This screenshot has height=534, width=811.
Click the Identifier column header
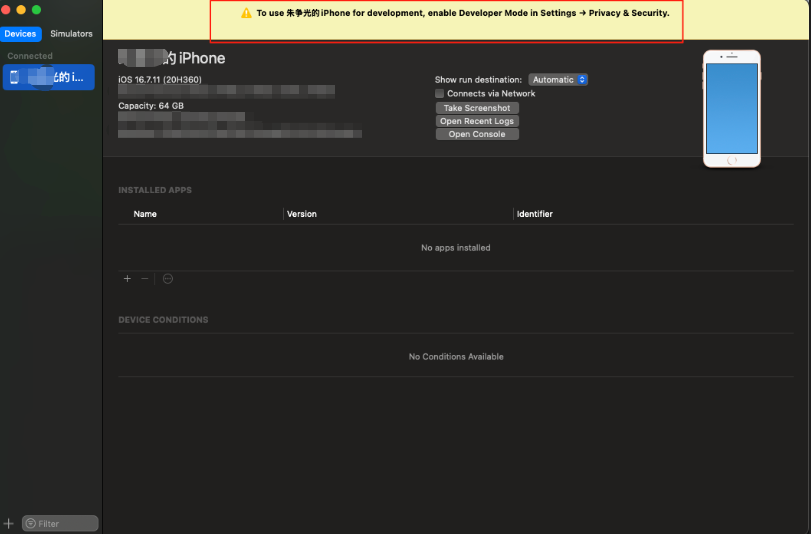pos(535,214)
